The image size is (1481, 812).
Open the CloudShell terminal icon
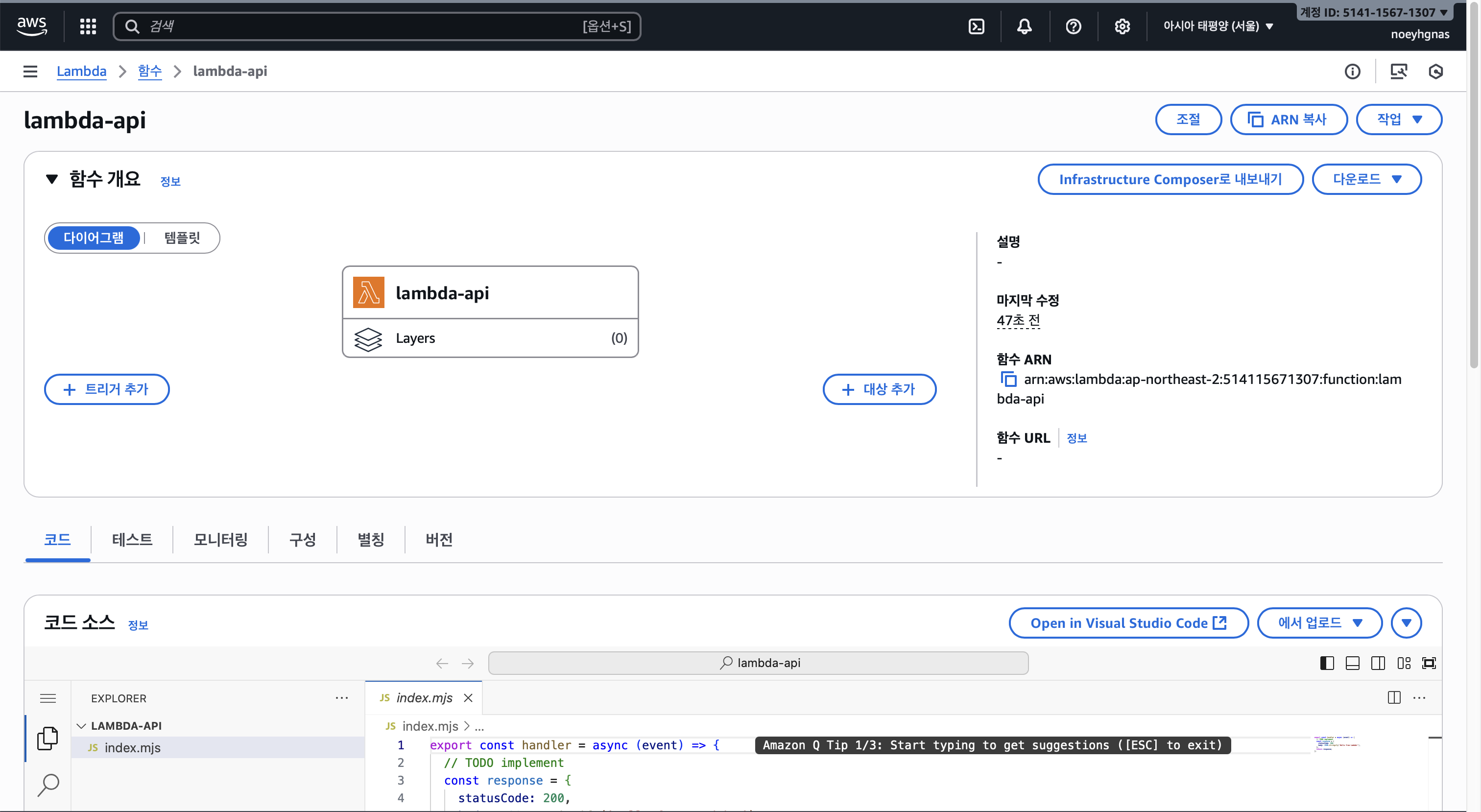[x=976, y=26]
